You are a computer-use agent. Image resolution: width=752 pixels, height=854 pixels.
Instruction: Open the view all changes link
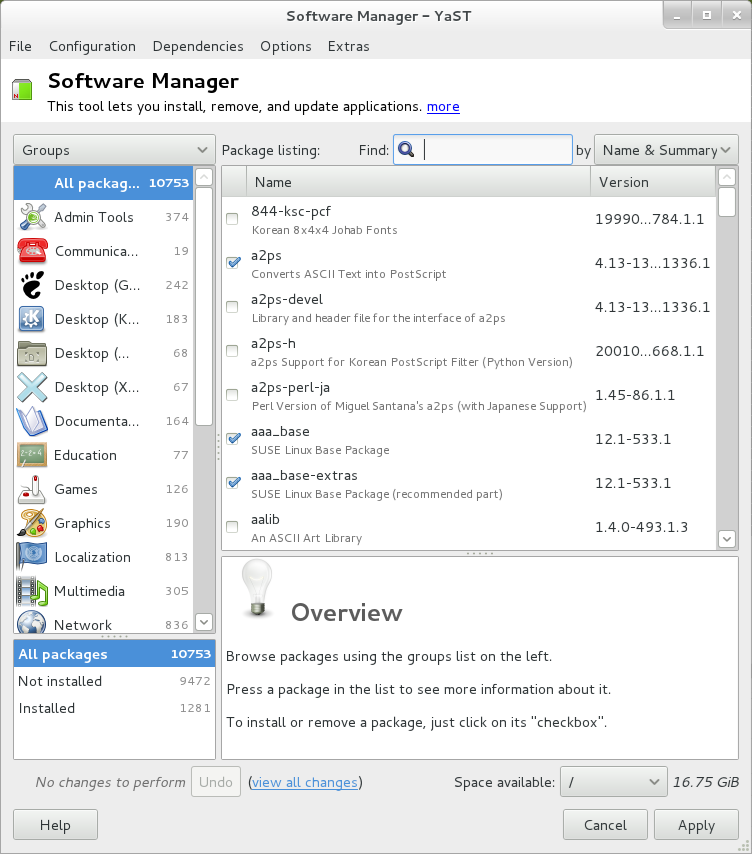tap(305, 782)
